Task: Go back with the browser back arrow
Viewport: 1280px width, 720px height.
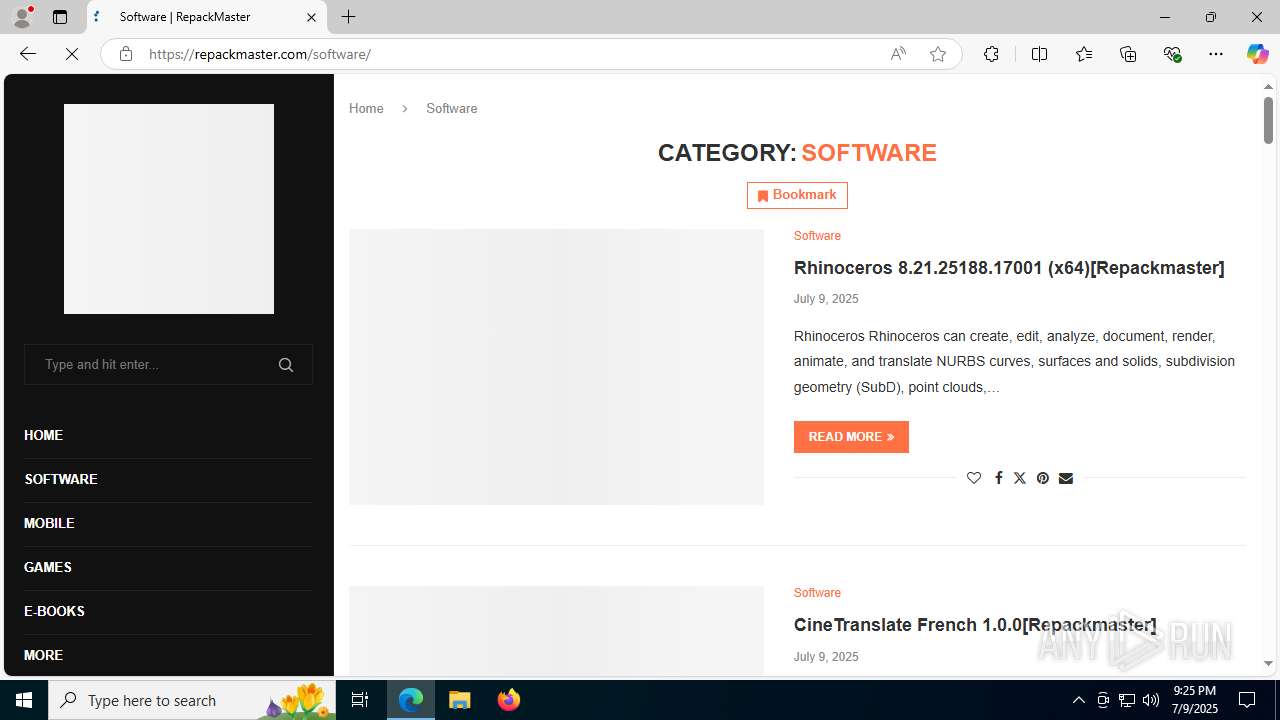Action: coord(28,54)
